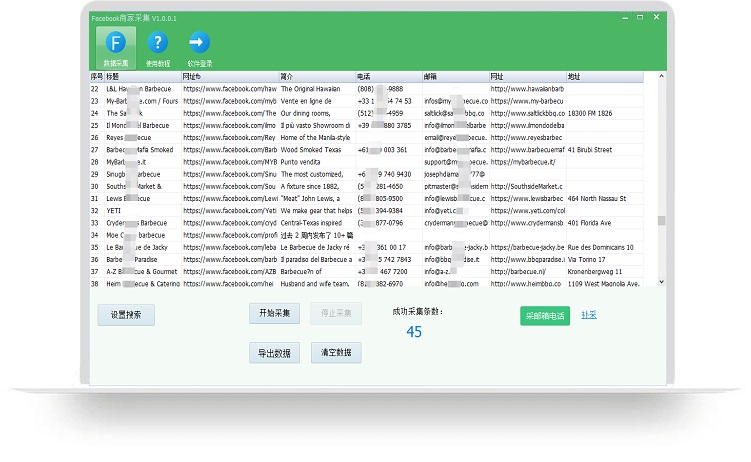Select '1109 West Magnolia Ave.' address cell
The width and height of the screenshot is (751, 462).
[x=605, y=284]
